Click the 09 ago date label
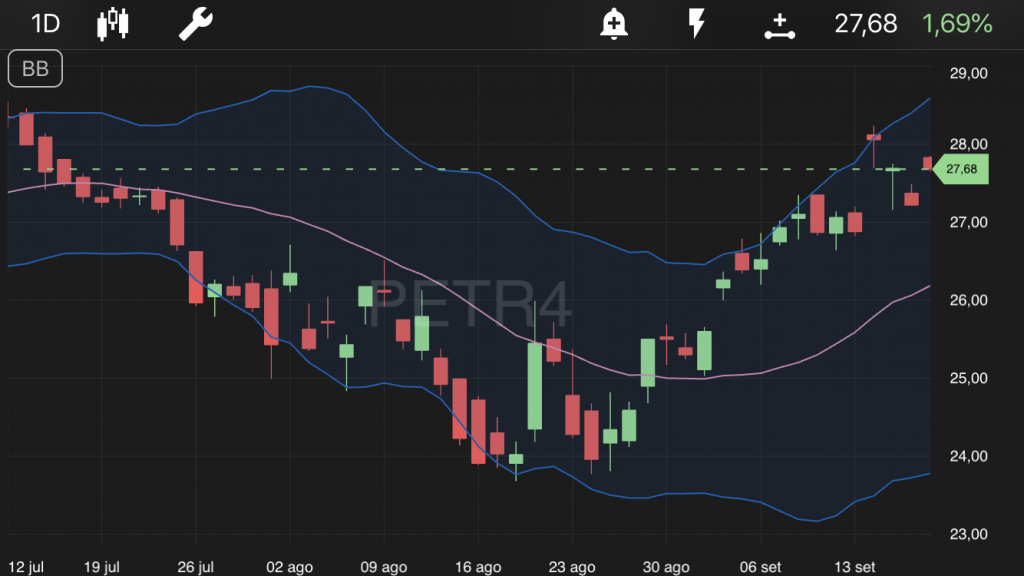The image size is (1024, 576). [383, 567]
